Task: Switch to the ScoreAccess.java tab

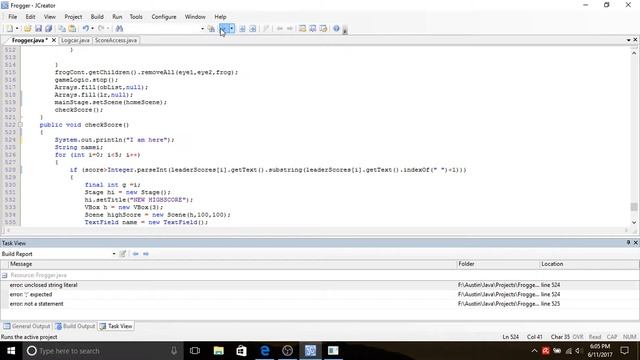Action: (x=116, y=40)
